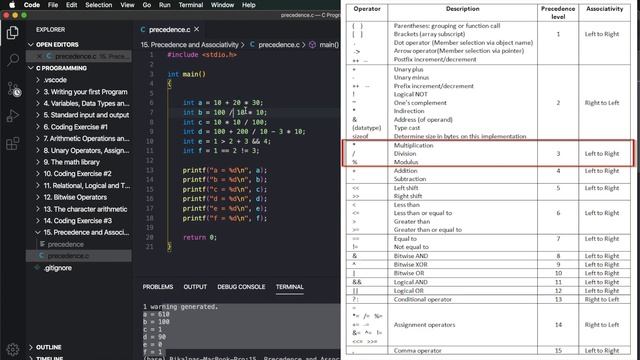The height and width of the screenshot is (360, 640).
Task: Open Manage gear icon at bottom
Action: [x=13, y=349]
